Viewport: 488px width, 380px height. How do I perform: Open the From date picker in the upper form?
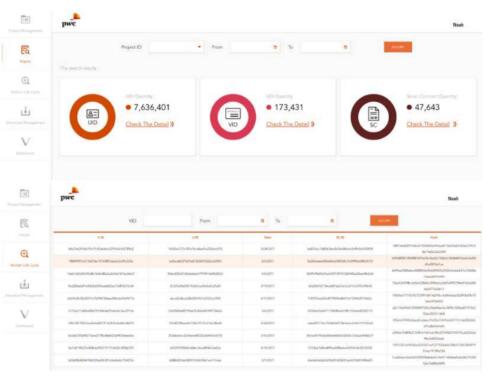click(255, 47)
